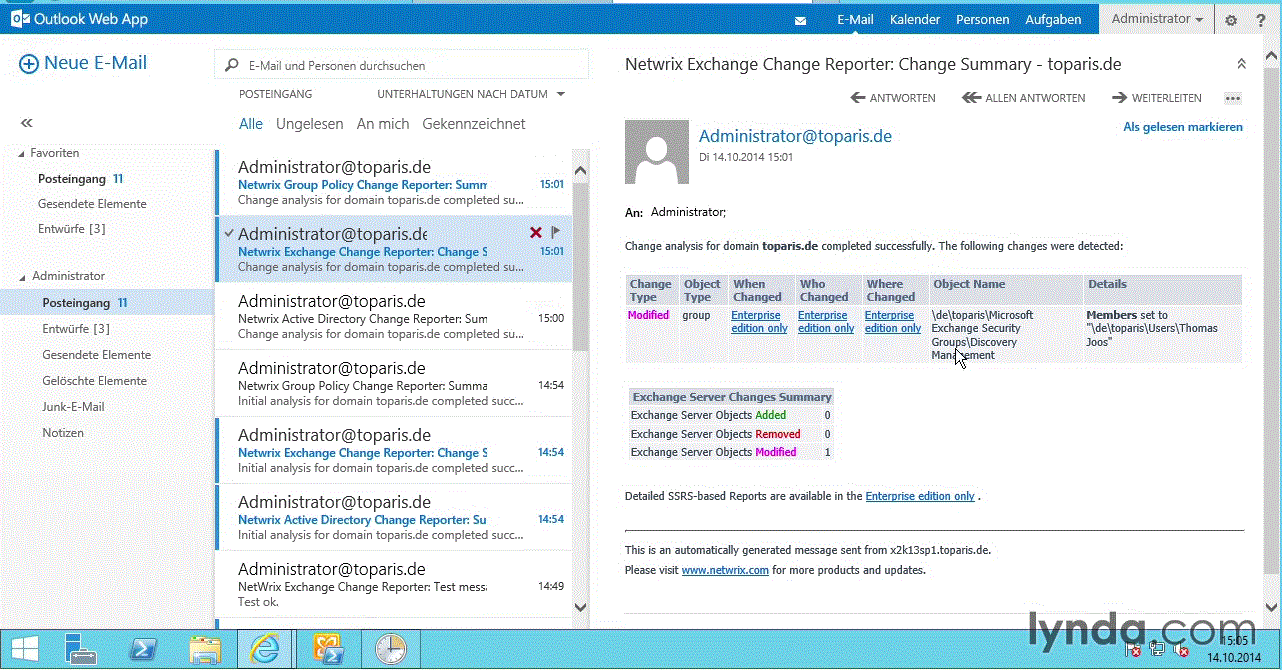Switch to Internet Explorer in the taskbar
Screen dimensions: 1282x670
[x=265, y=650]
